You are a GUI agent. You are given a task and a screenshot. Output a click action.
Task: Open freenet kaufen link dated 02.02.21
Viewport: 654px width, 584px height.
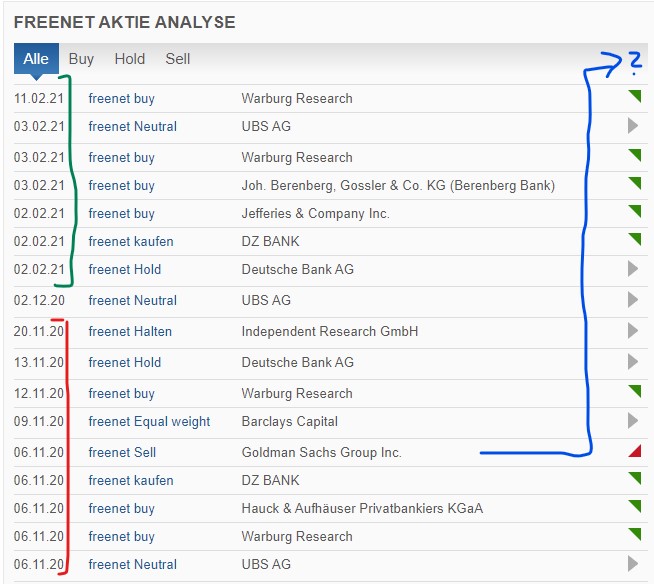[131, 242]
